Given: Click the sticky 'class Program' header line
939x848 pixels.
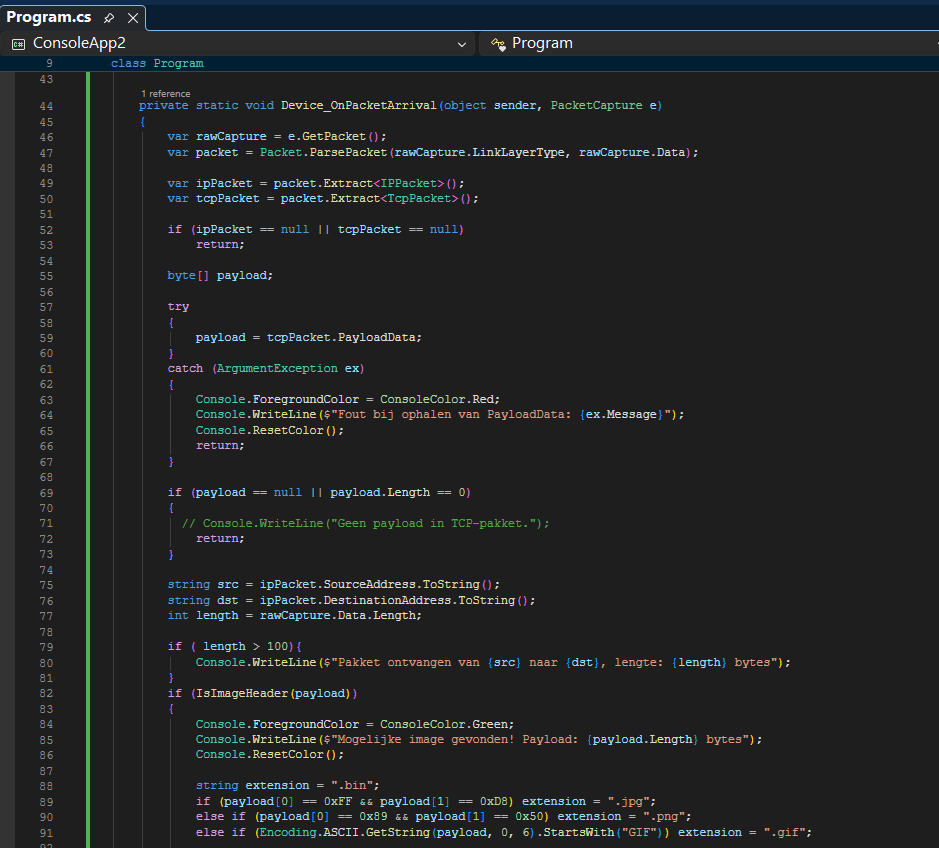Looking at the screenshot, I should (x=157, y=63).
